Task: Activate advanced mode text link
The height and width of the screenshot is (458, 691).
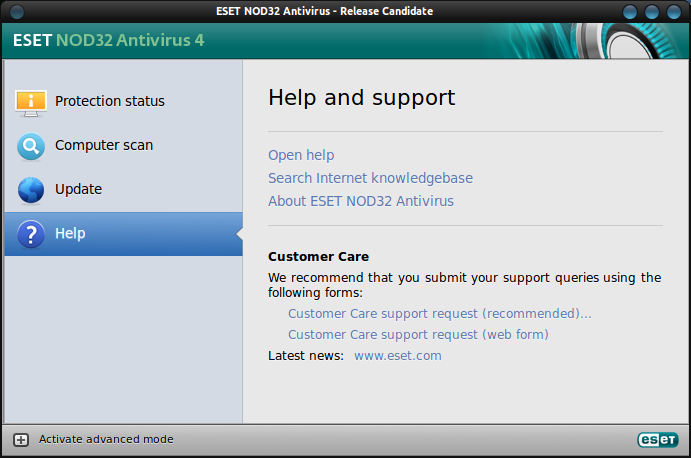Action: (106, 439)
